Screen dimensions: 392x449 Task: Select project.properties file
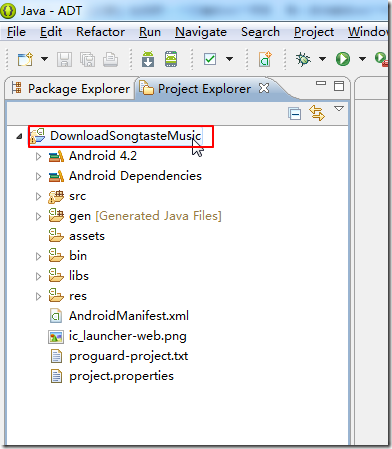121,376
